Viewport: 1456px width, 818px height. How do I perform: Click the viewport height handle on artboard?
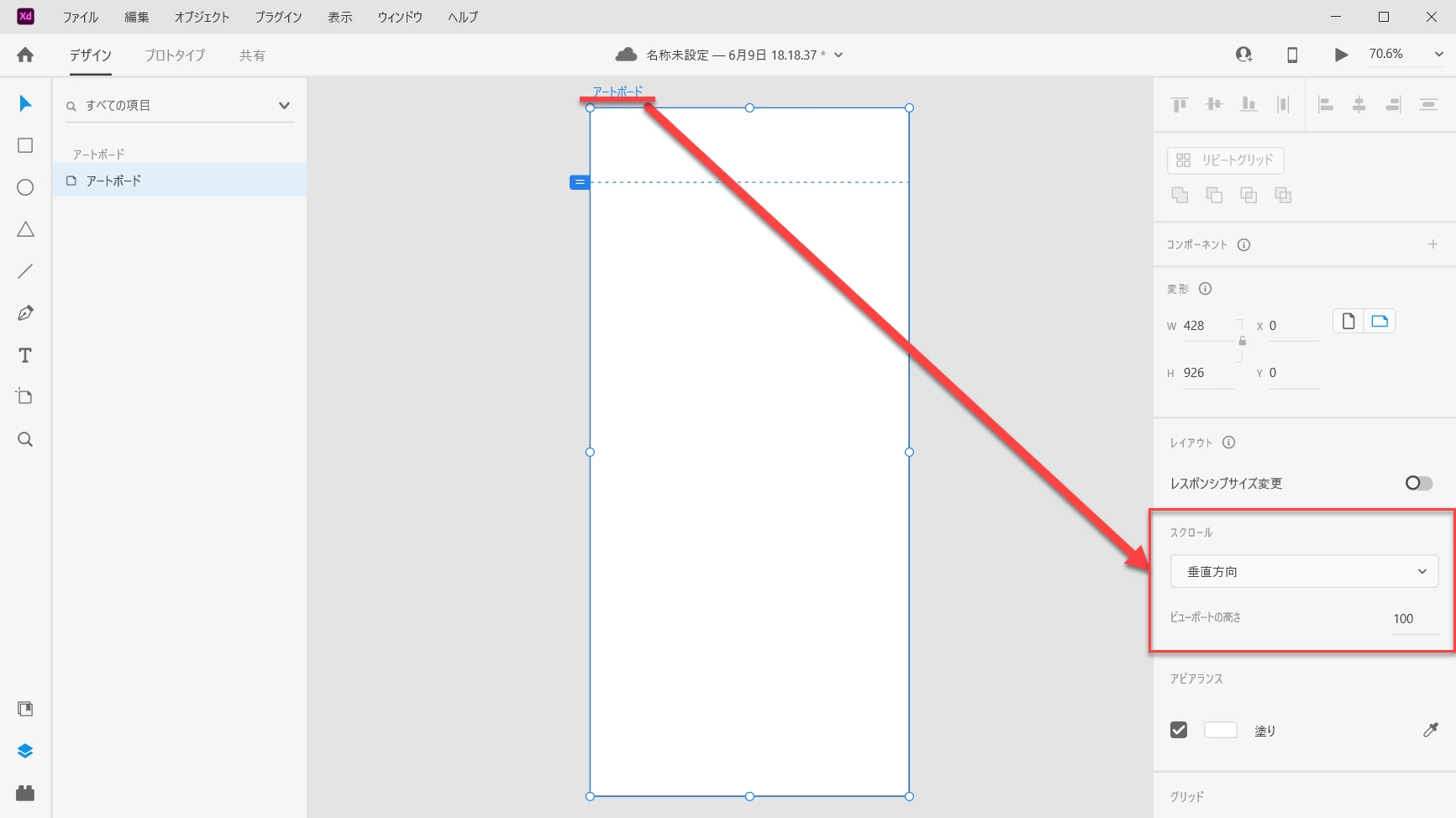click(580, 182)
